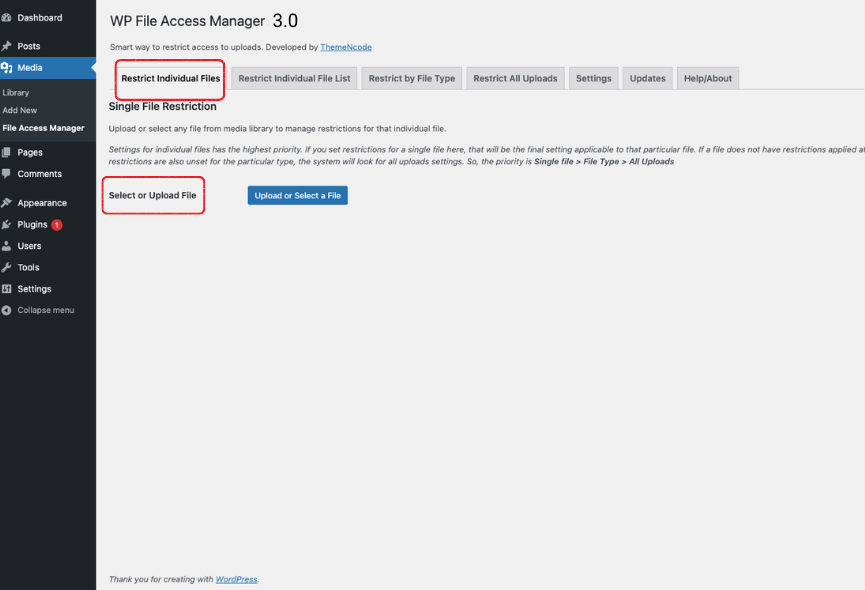Follow the WordPress footer link
The width and height of the screenshot is (865, 590).
pyautogui.click(x=236, y=580)
